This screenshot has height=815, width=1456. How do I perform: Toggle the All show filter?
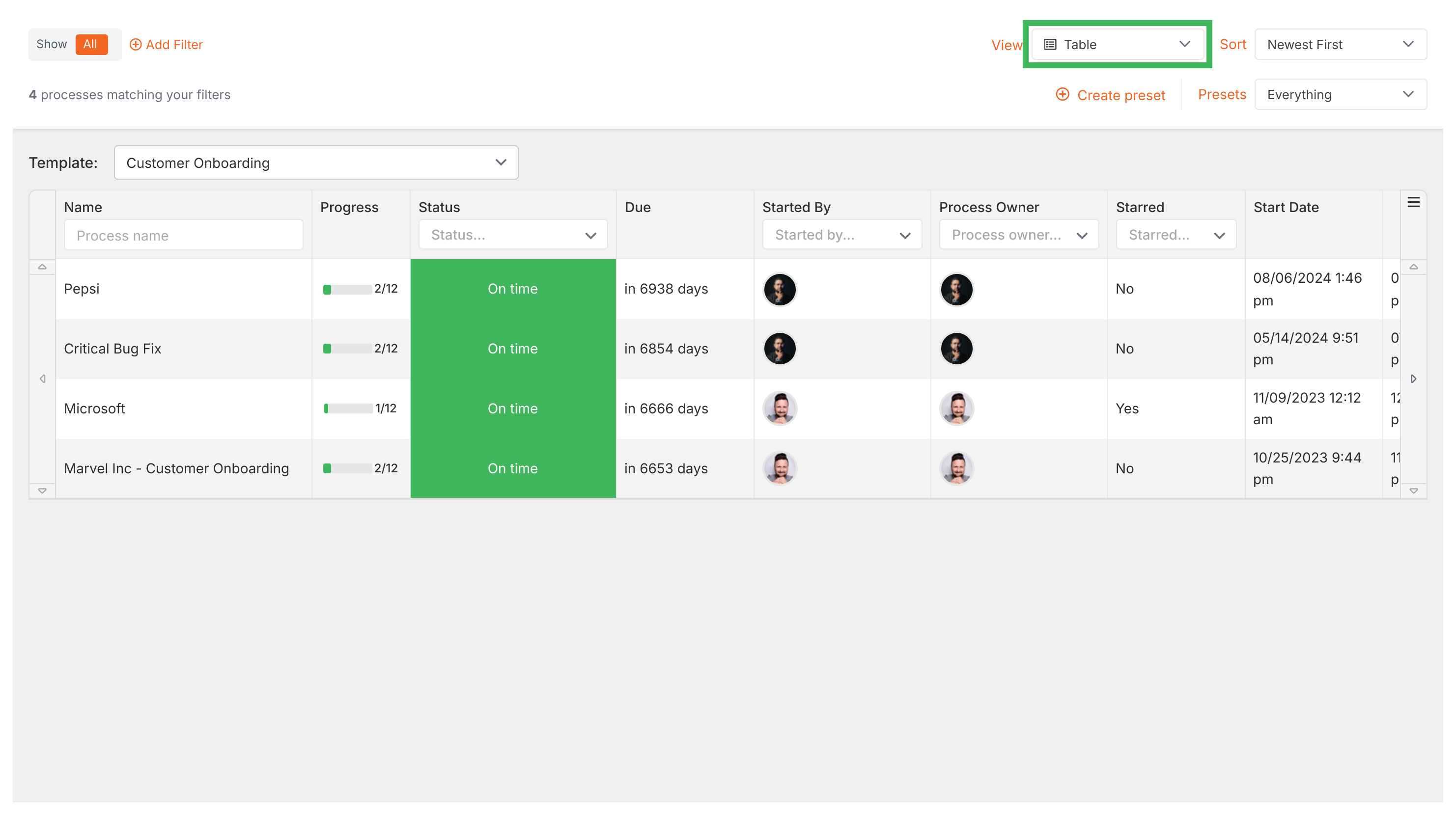90,44
